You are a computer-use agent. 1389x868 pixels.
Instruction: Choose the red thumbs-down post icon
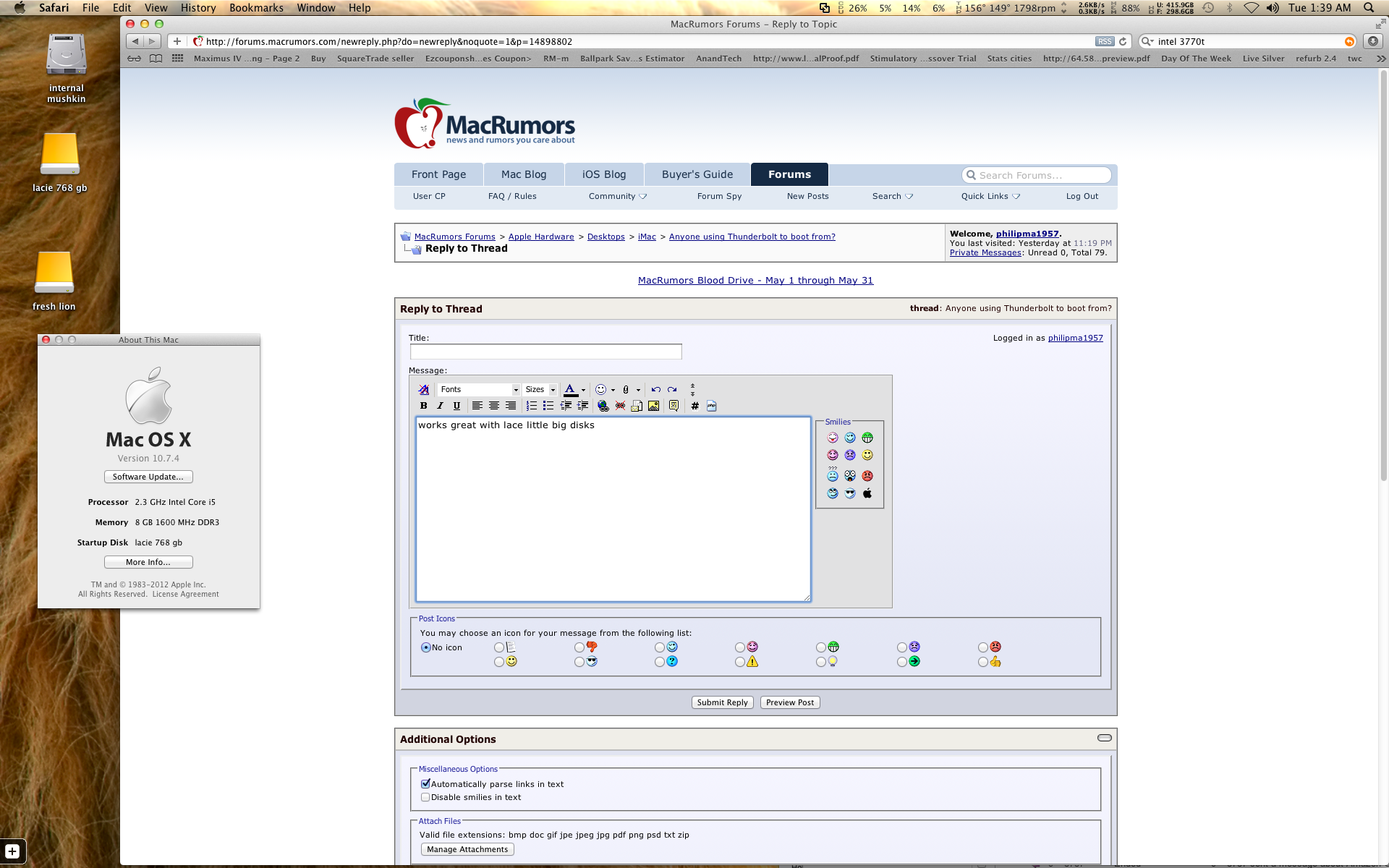coord(579,647)
